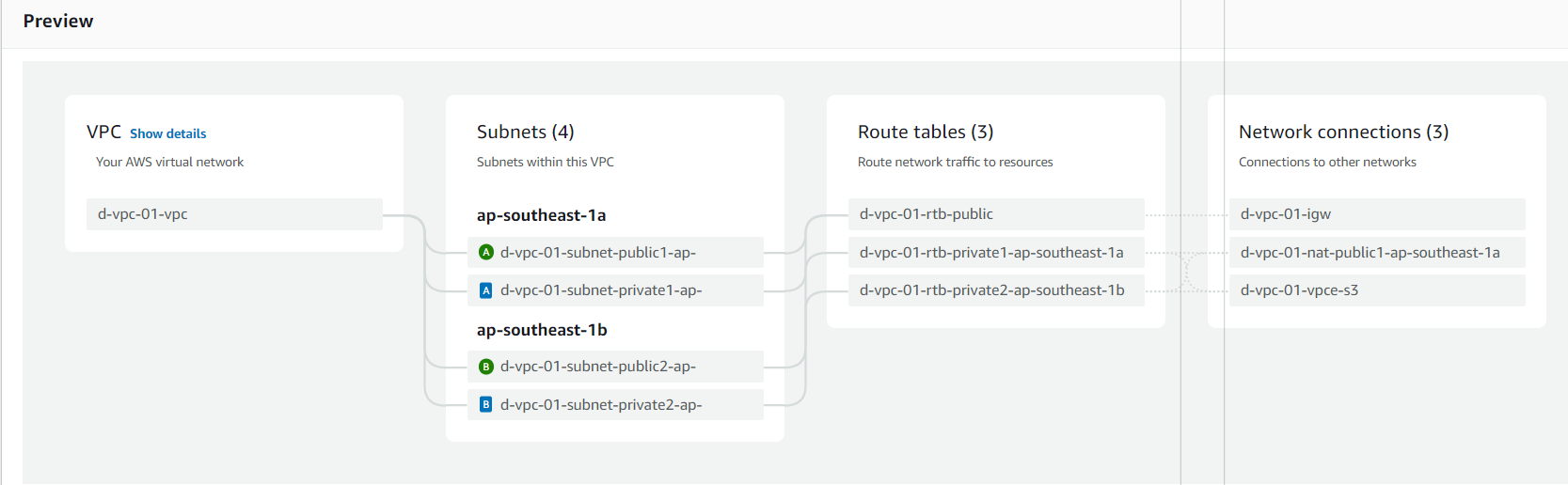Select route table rtb-private1-ap-southeast-1a
This screenshot has width=1568, height=485.
point(991,252)
